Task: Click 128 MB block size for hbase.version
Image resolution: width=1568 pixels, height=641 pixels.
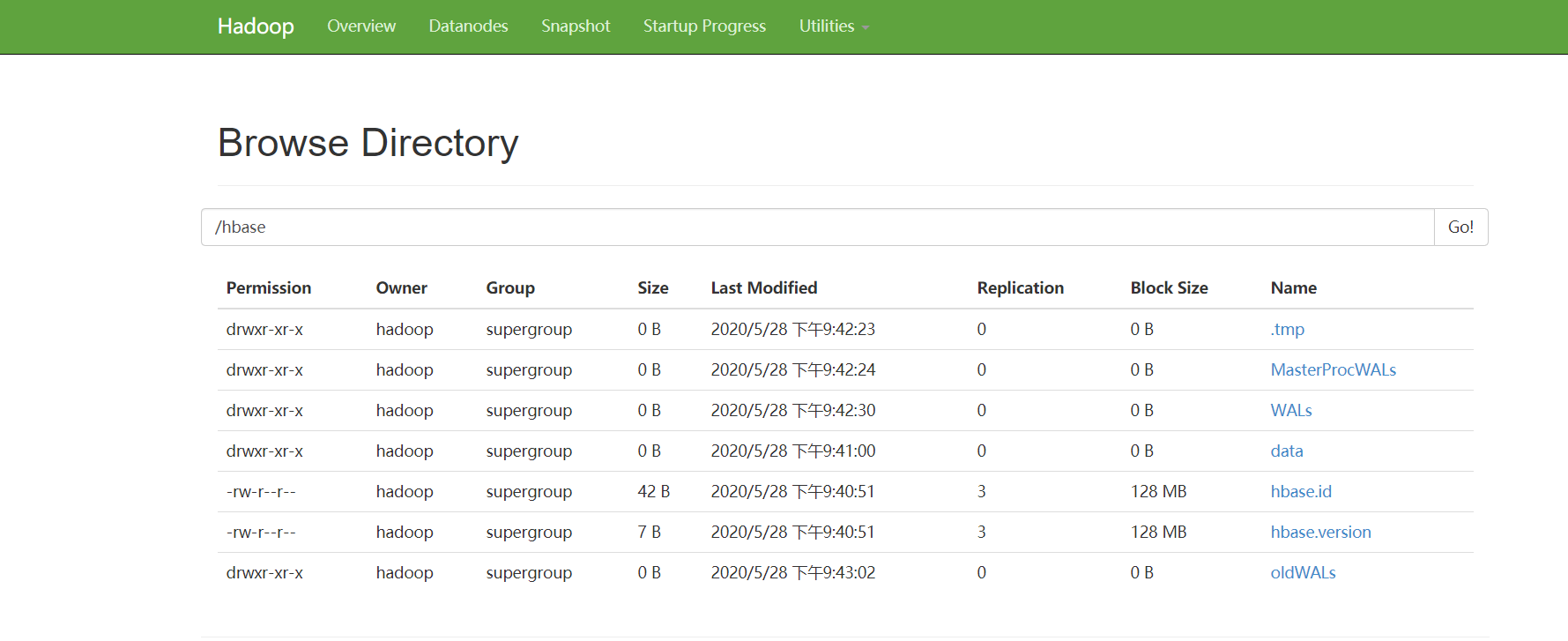Action: click(x=1158, y=532)
